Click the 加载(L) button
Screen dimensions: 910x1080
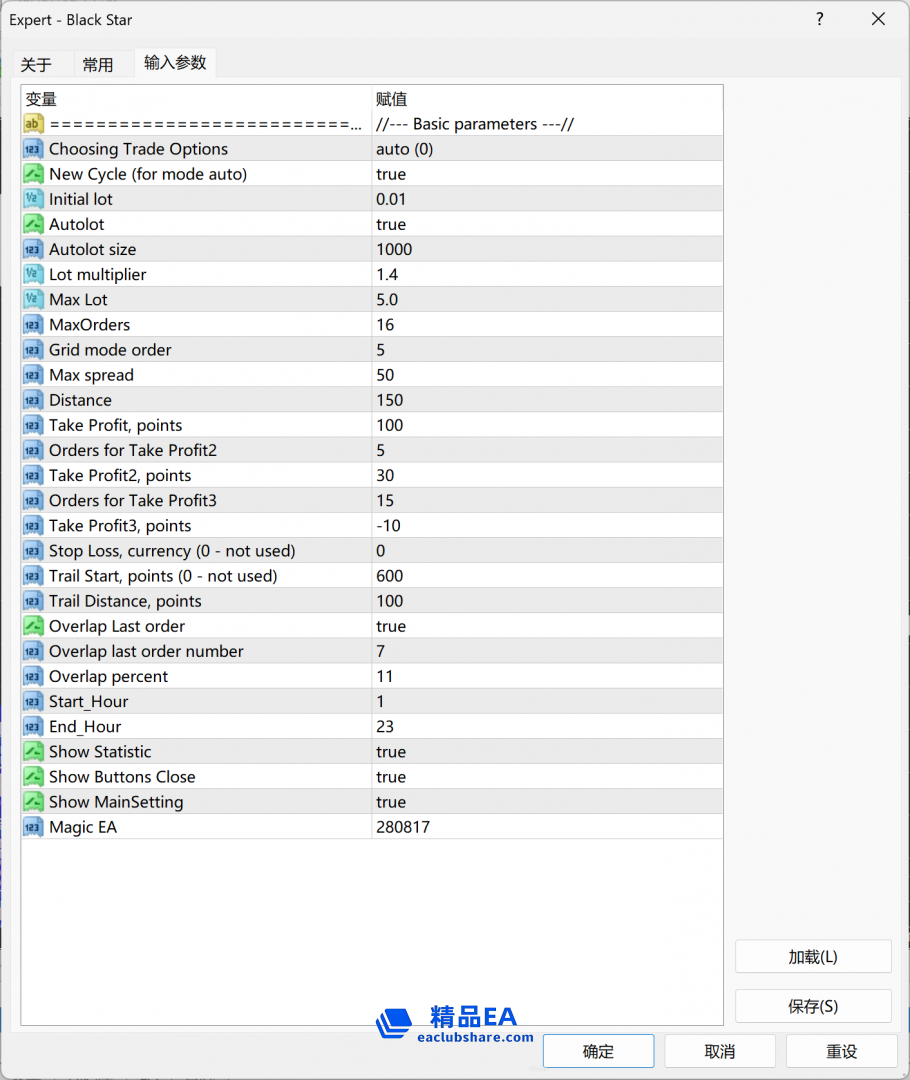tap(812, 957)
